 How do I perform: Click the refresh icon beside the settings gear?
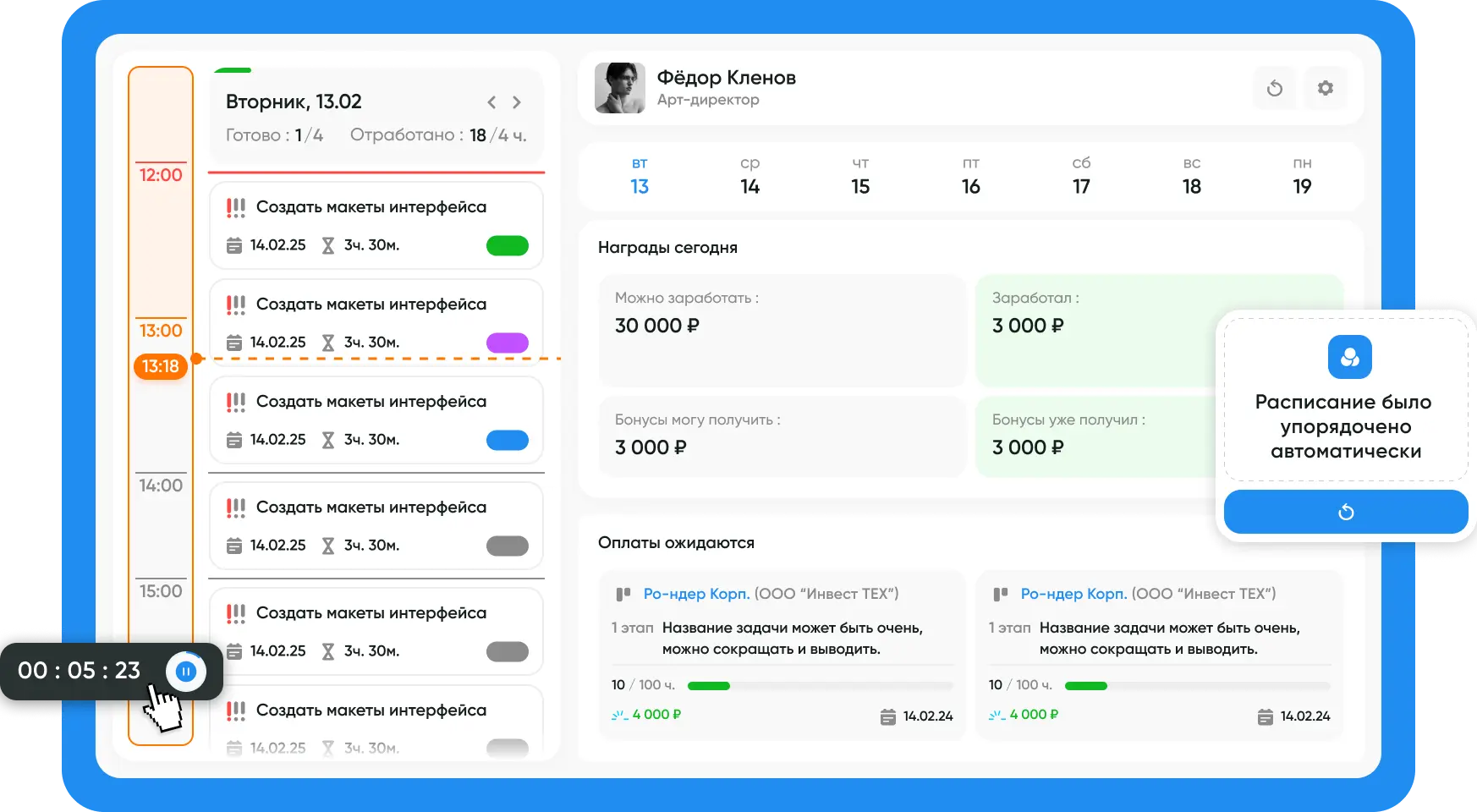click(x=1274, y=88)
